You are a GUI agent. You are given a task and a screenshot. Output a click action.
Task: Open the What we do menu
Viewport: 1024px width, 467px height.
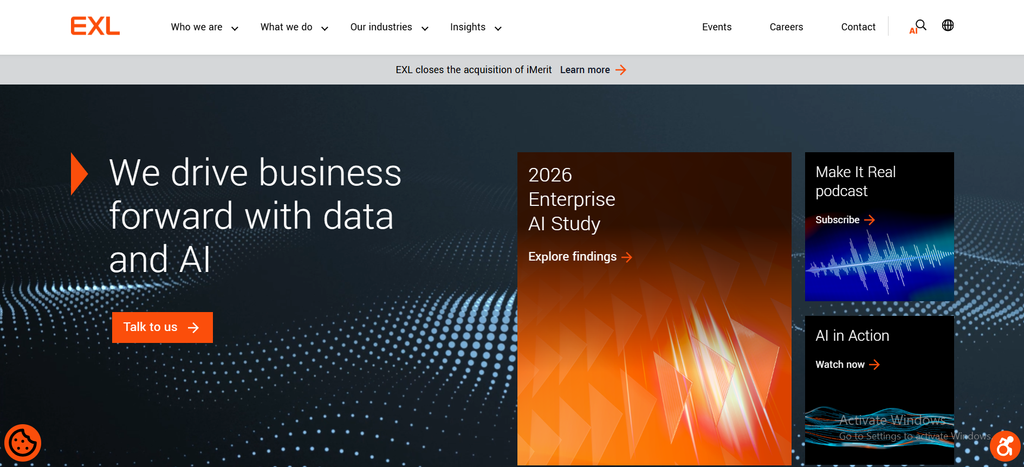coord(286,27)
